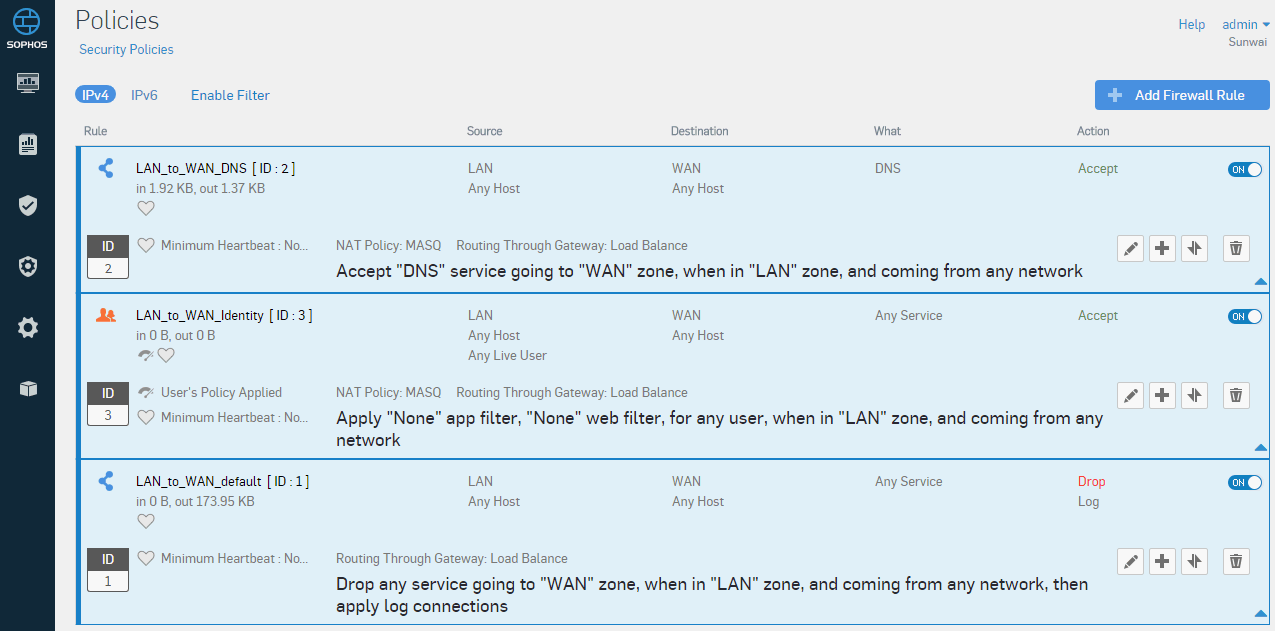Click the Sophos logo
This screenshot has width=1275, height=631.
[28, 27]
